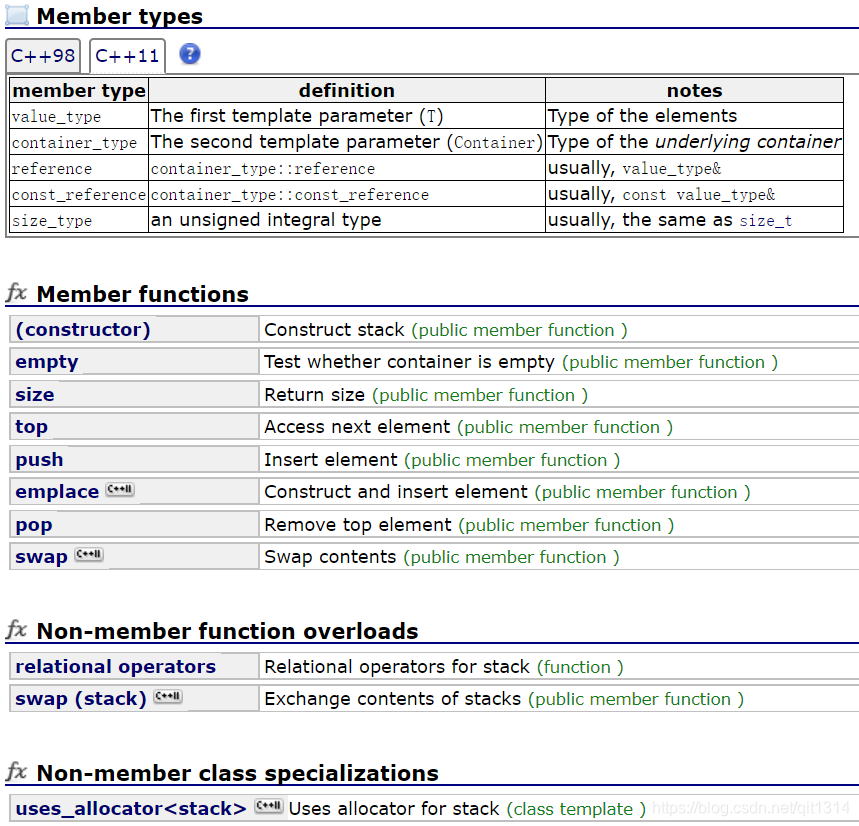Click the 'Access next element' description
The height and width of the screenshot is (826, 859).
(x=357, y=427)
